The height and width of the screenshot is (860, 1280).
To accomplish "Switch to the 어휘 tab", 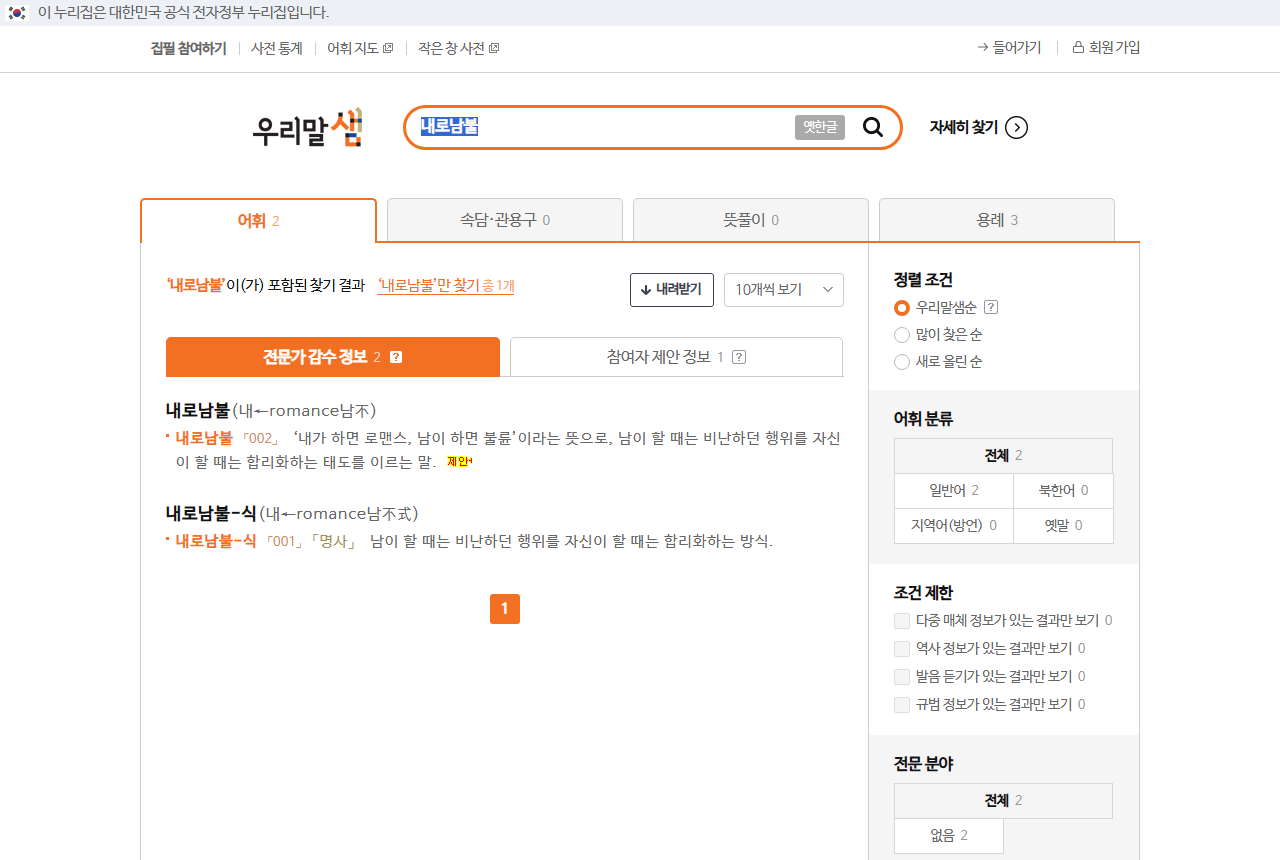I will coord(258,220).
